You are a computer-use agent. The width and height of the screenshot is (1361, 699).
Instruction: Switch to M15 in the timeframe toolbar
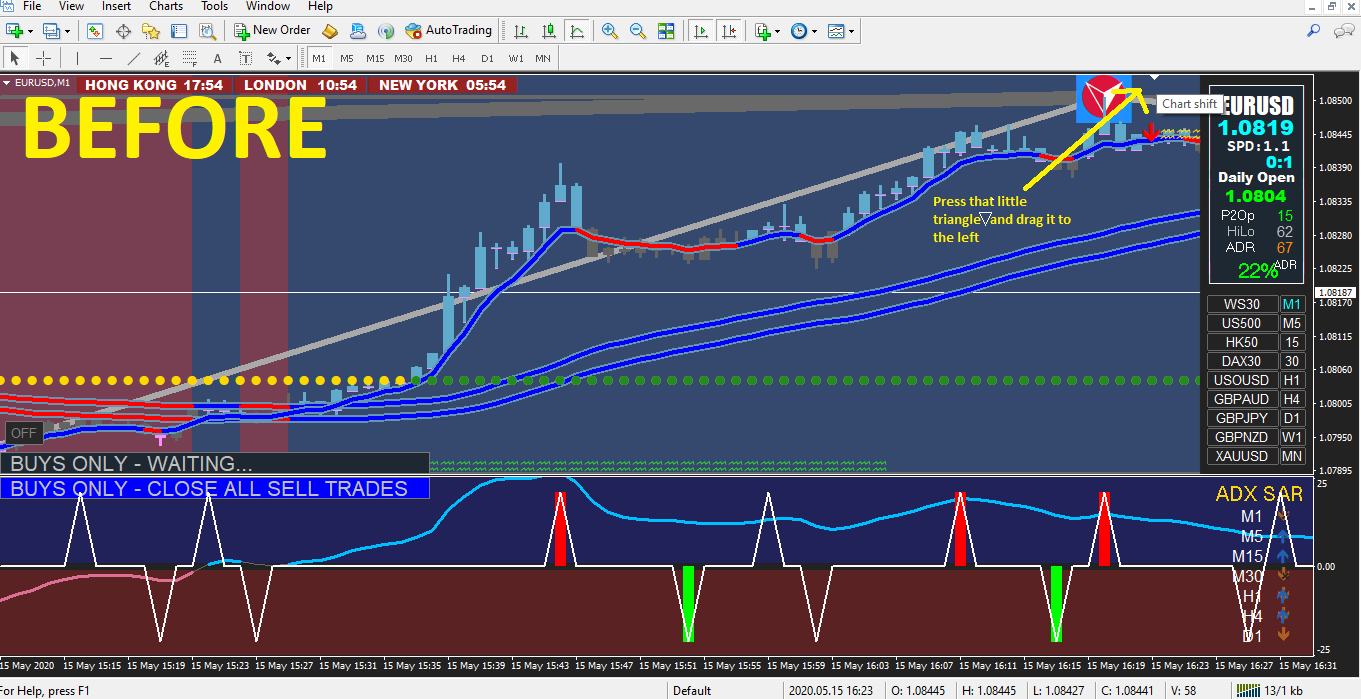click(375, 58)
